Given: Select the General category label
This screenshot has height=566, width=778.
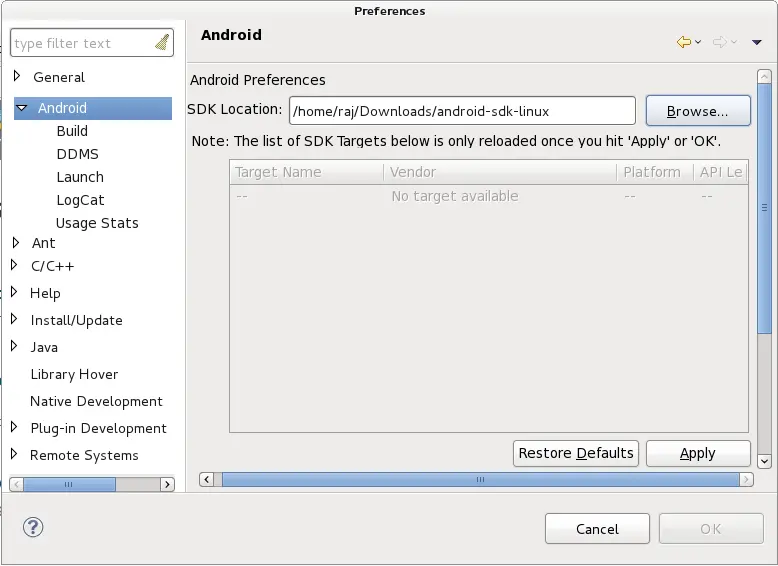Looking at the screenshot, I should pyautogui.click(x=59, y=77).
